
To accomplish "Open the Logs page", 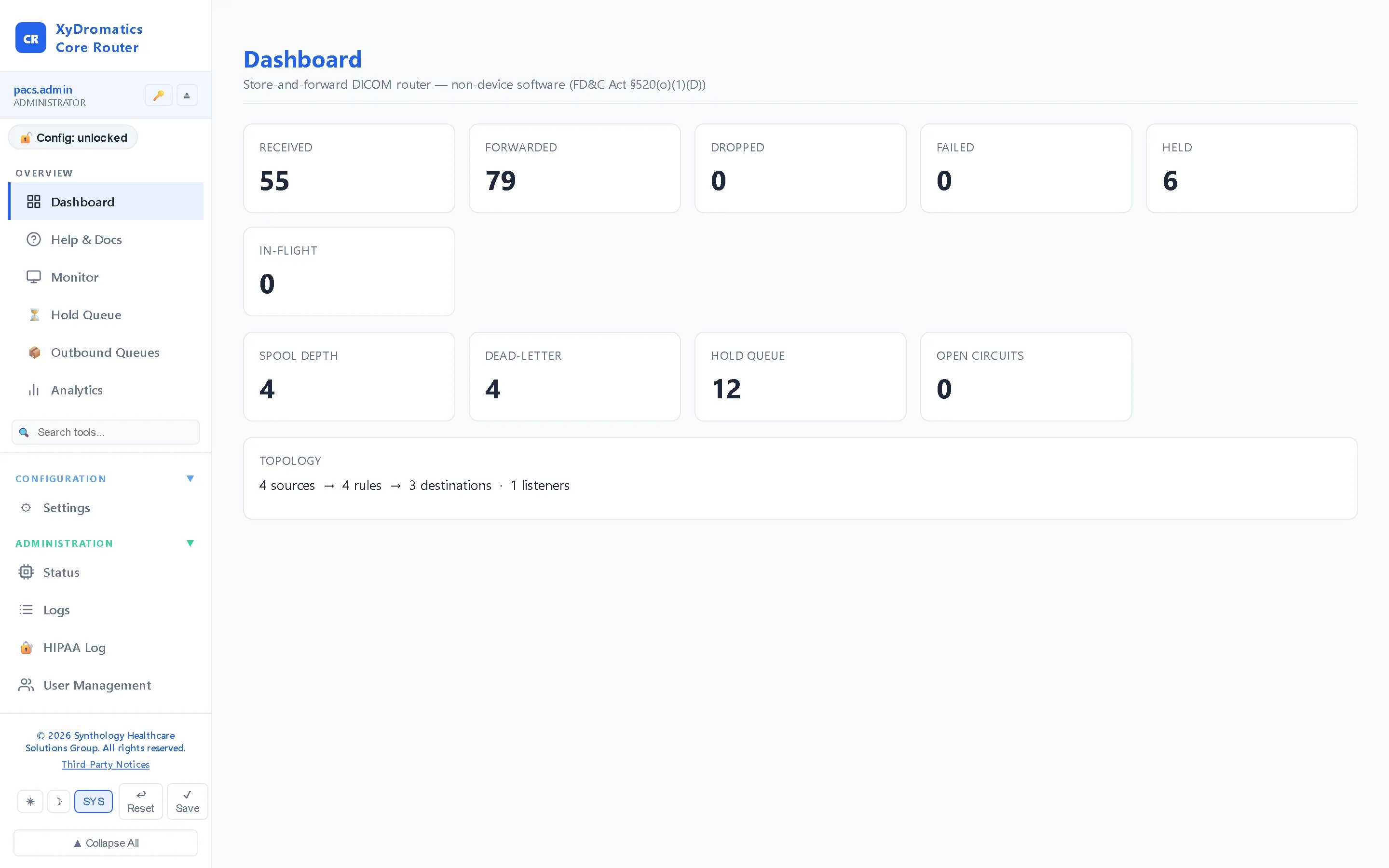I will coord(106,610).
